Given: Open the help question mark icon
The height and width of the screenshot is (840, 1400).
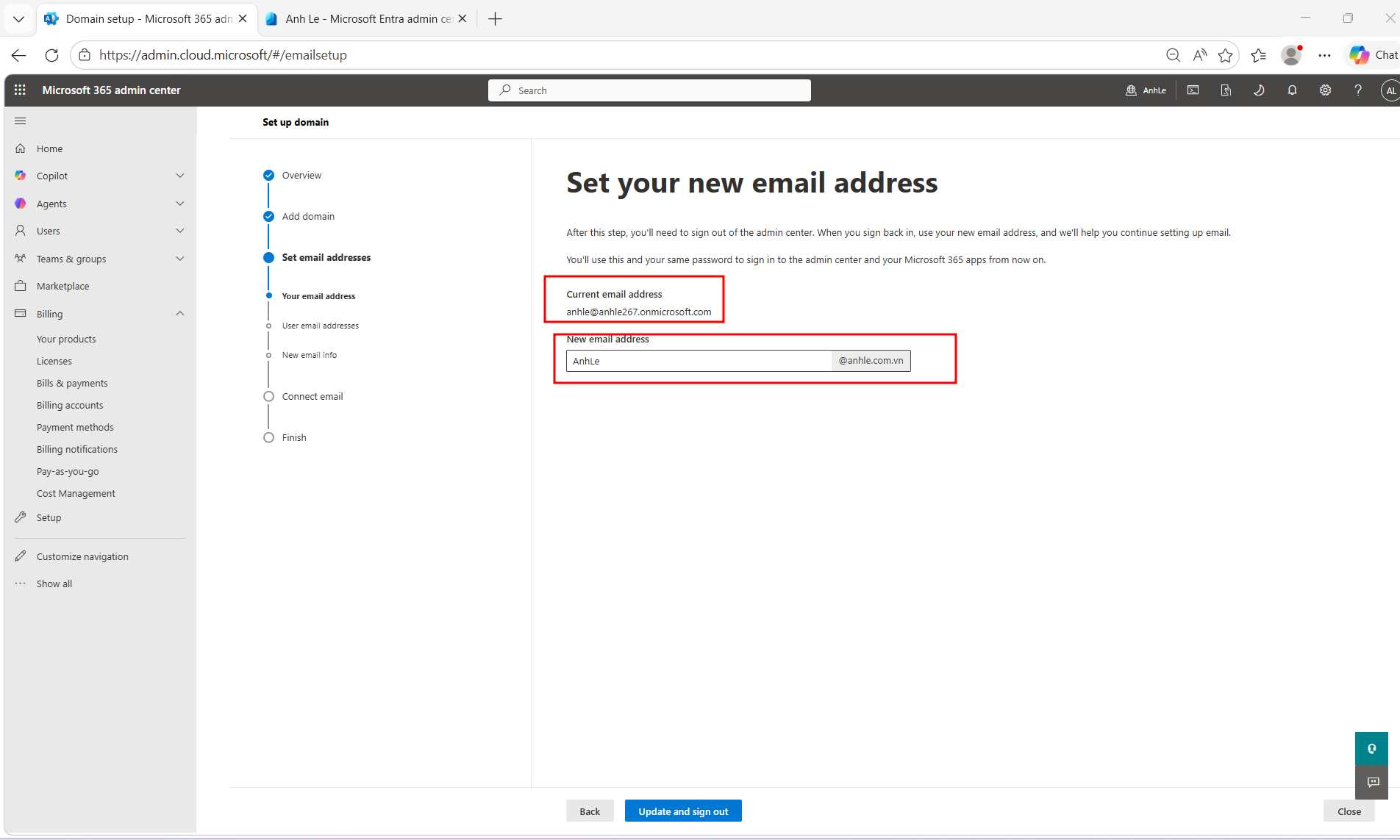Looking at the screenshot, I should pos(1358,90).
